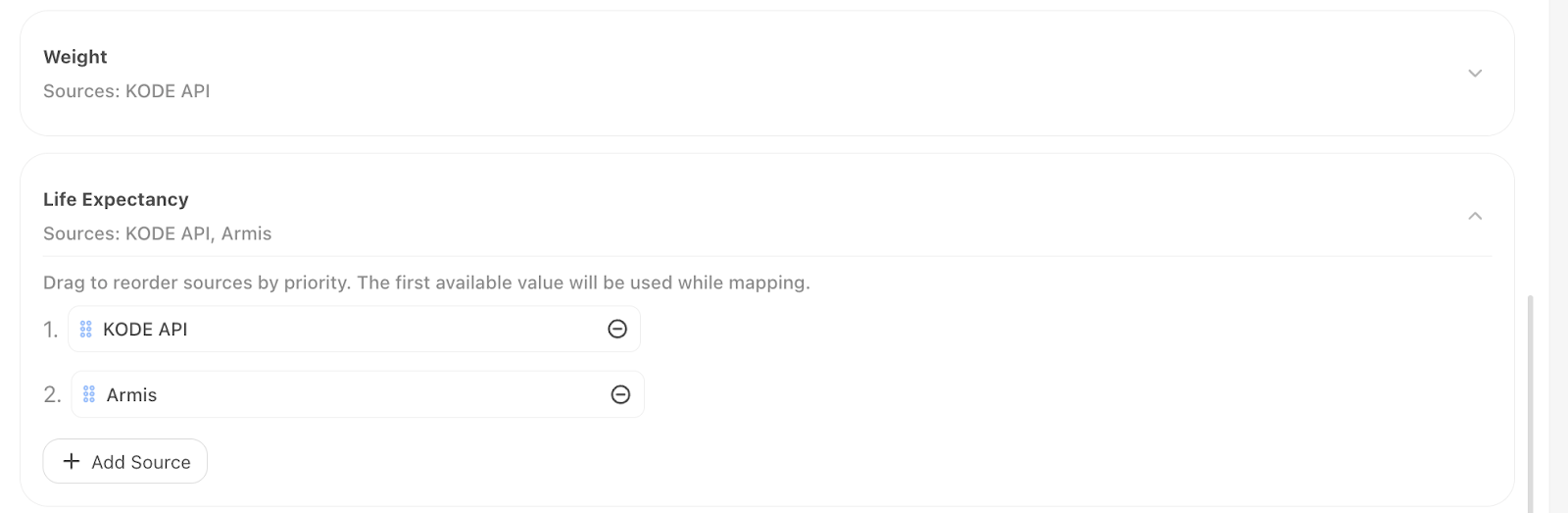Click the Armis drag handle icon
This screenshot has height=513, width=1568.
[x=89, y=394]
